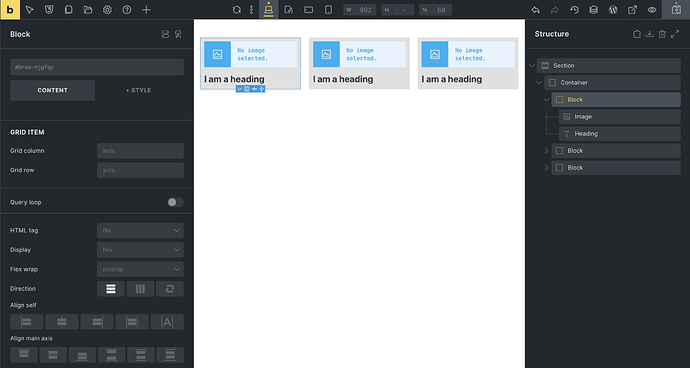This screenshot has height=368, width=690.
Task: Click the user-shaped icon in Block panel header
Action: pyautogui.click(x=178, y=34)
